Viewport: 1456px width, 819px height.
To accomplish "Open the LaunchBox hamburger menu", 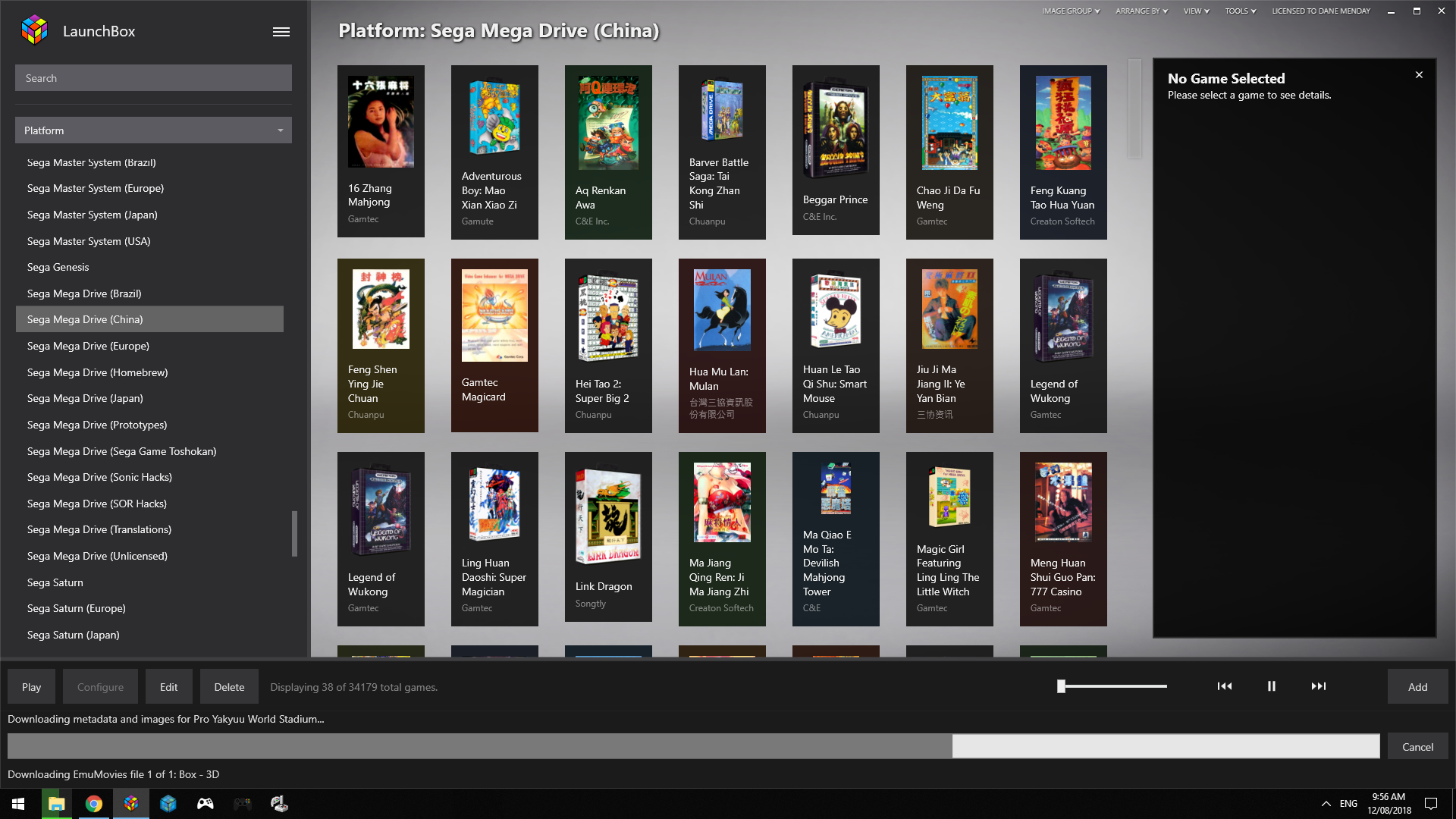I will [281, 32].
